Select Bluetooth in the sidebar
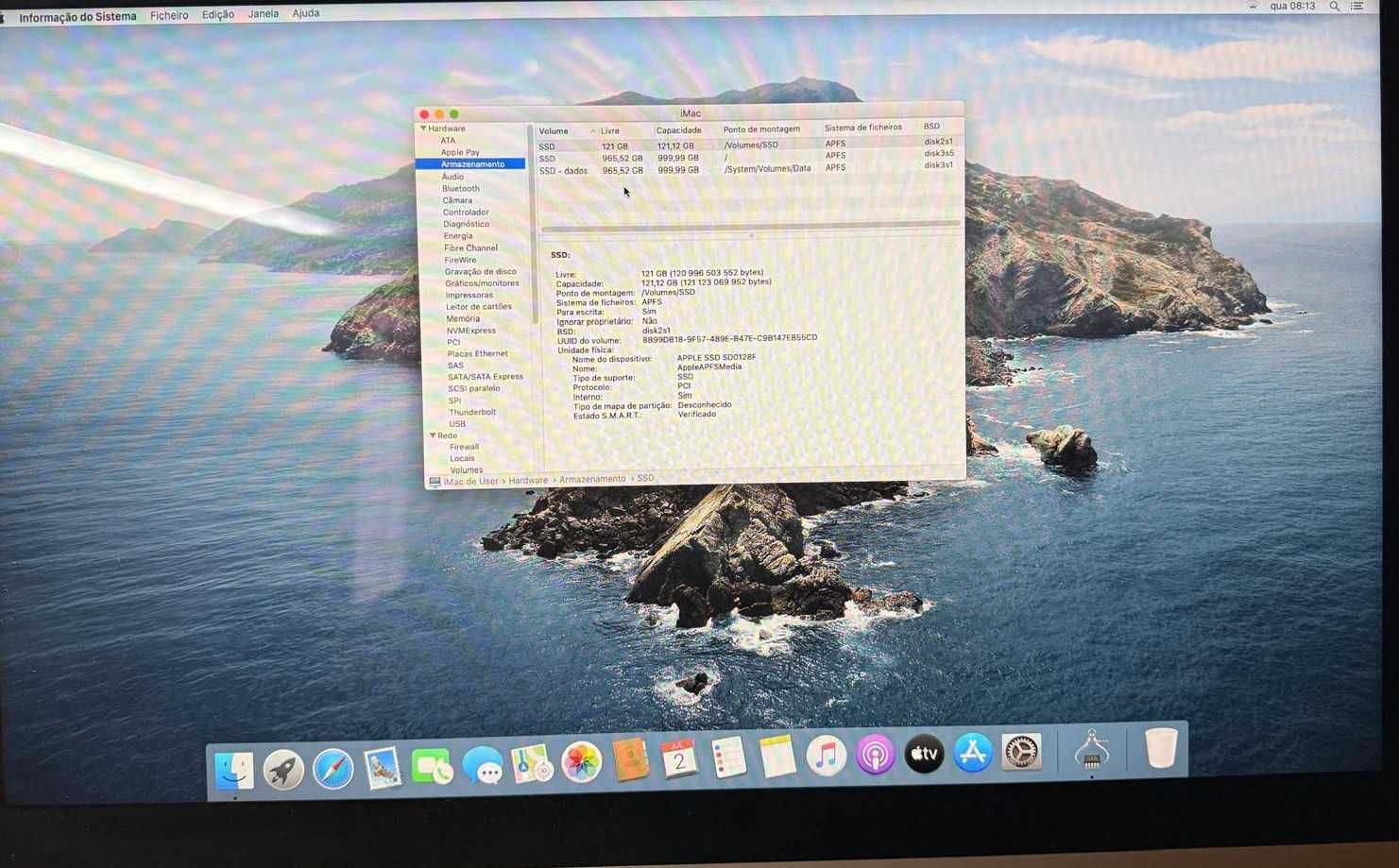The image size is (1399, 868). click(x=461, y=189)
